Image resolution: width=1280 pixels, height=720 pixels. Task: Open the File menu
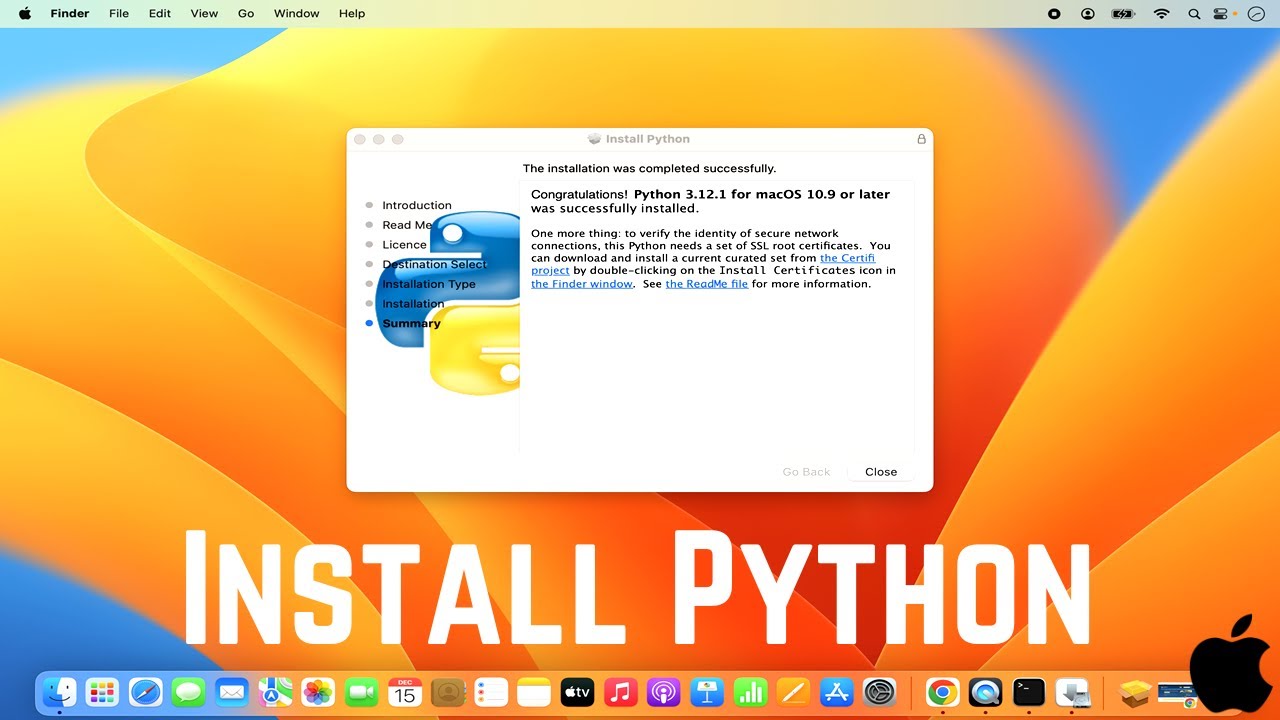[119, 14]
